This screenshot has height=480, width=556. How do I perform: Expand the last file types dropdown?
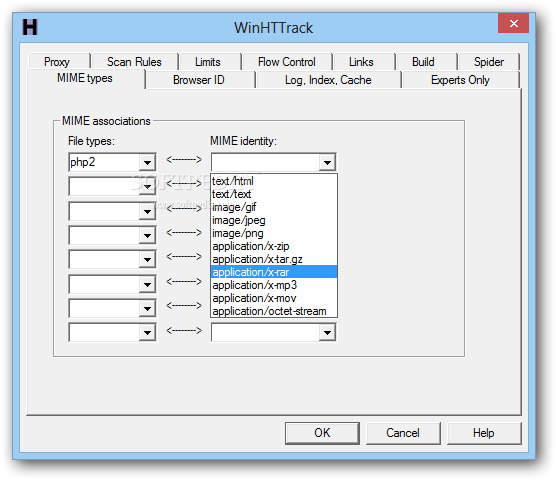tap(147, 333)
